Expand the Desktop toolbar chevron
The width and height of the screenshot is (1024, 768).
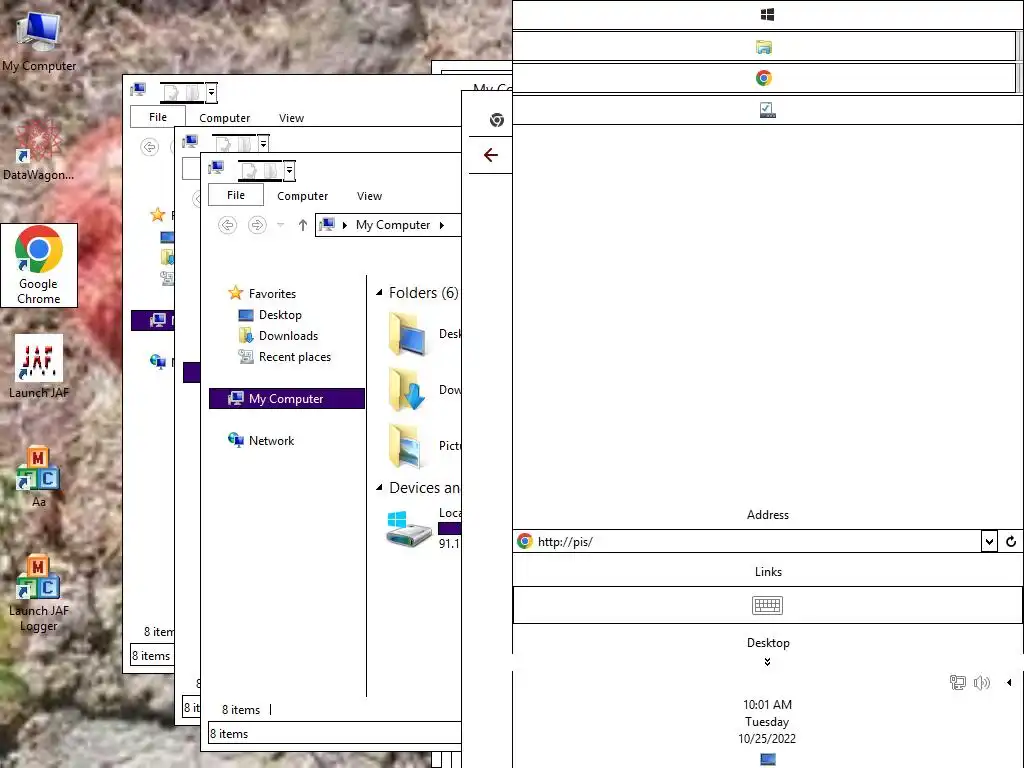pyautogui.click(x=767, y=662)
